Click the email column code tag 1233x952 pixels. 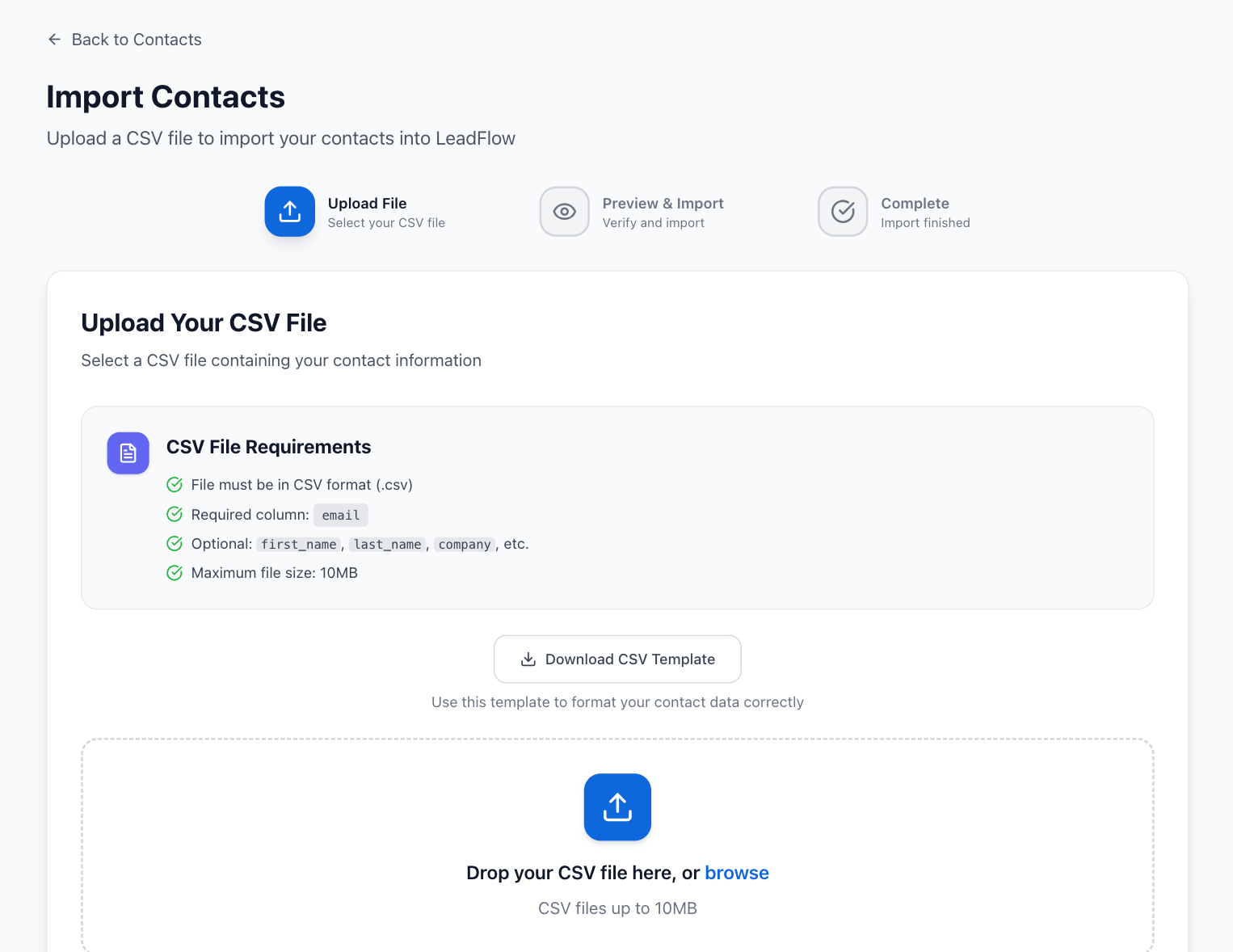coord(341,516)
